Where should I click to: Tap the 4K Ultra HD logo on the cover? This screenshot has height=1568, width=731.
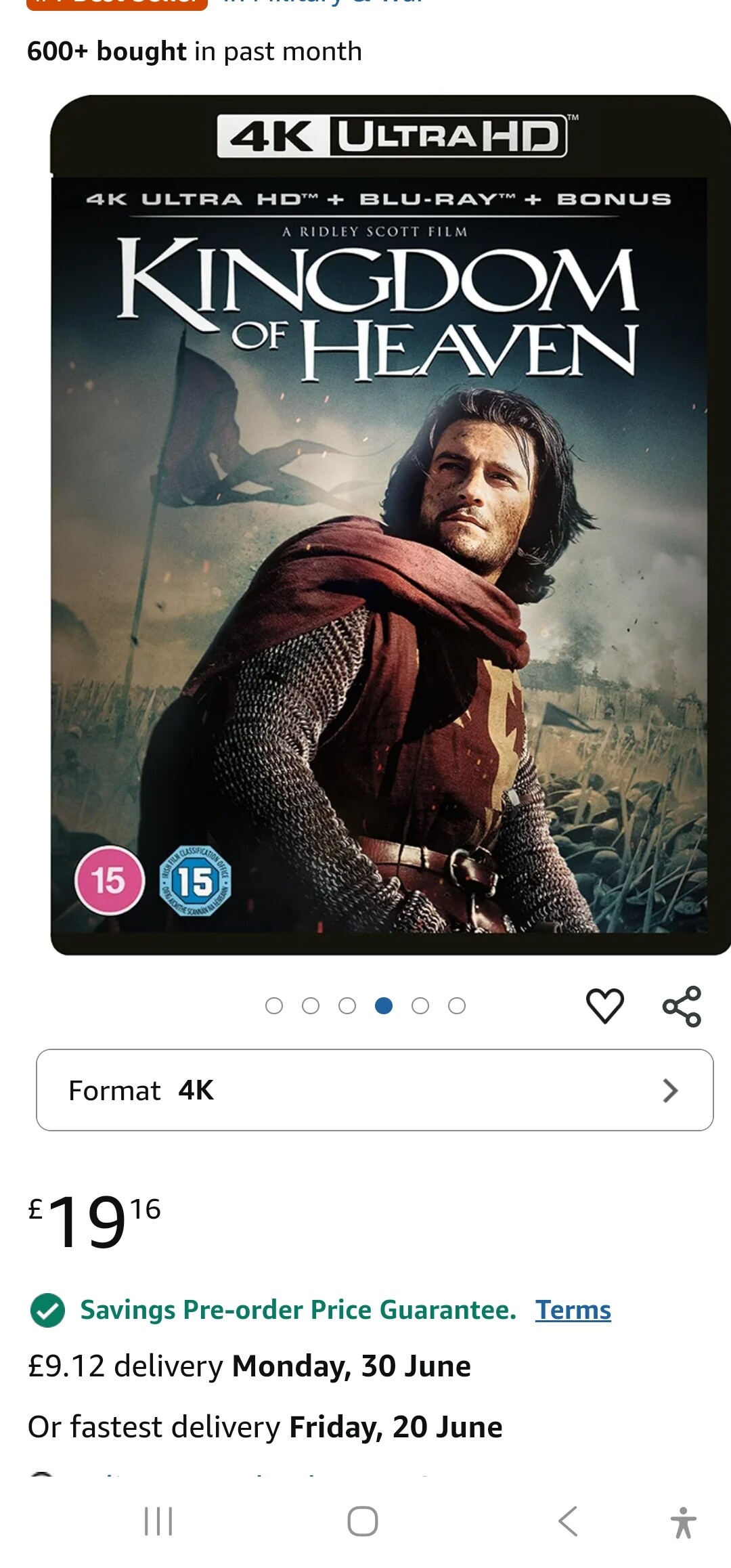(x=393, y=136)
